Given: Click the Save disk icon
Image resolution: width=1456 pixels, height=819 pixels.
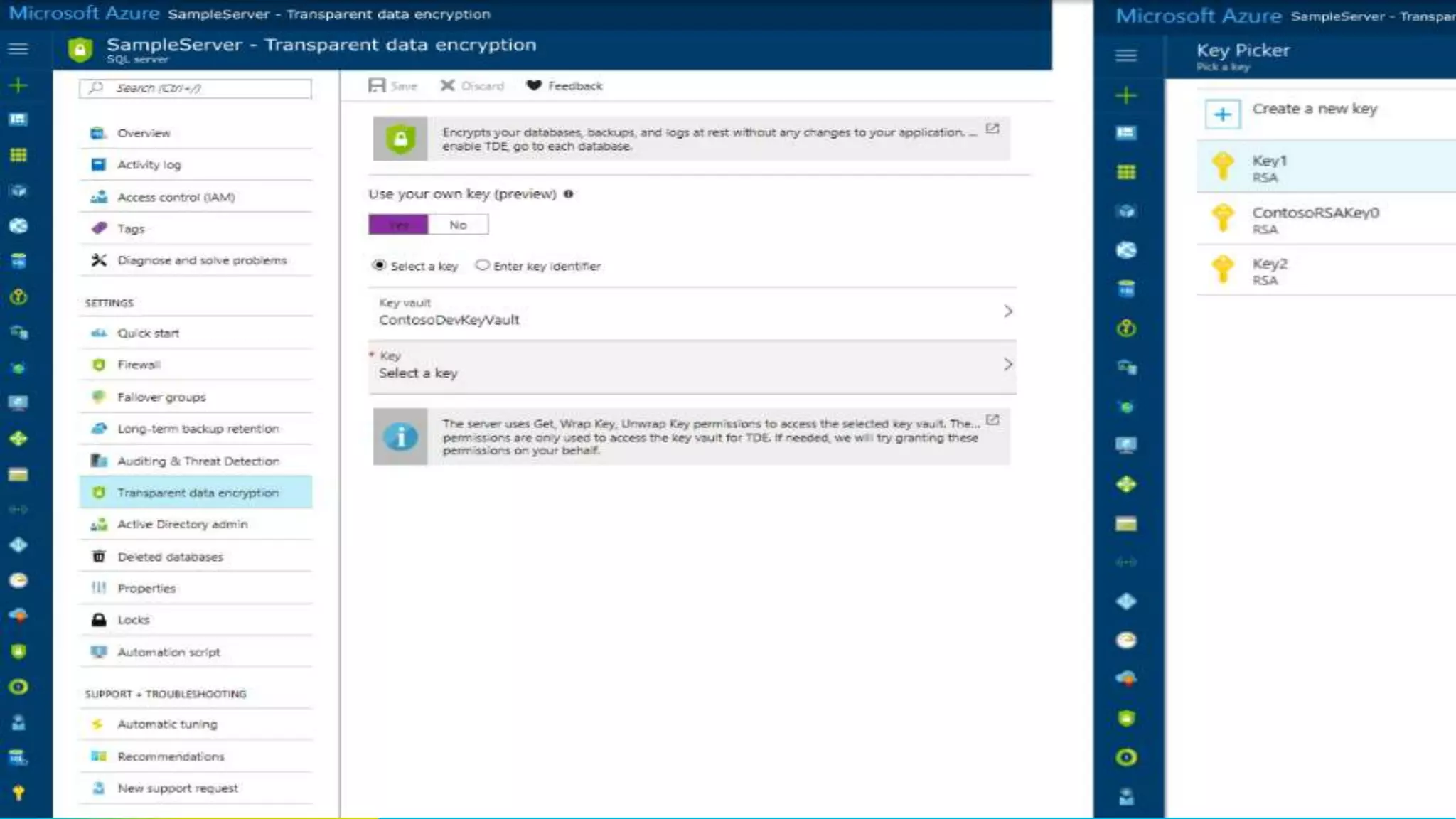Looking at the screenshot, I should click(377, 86).
